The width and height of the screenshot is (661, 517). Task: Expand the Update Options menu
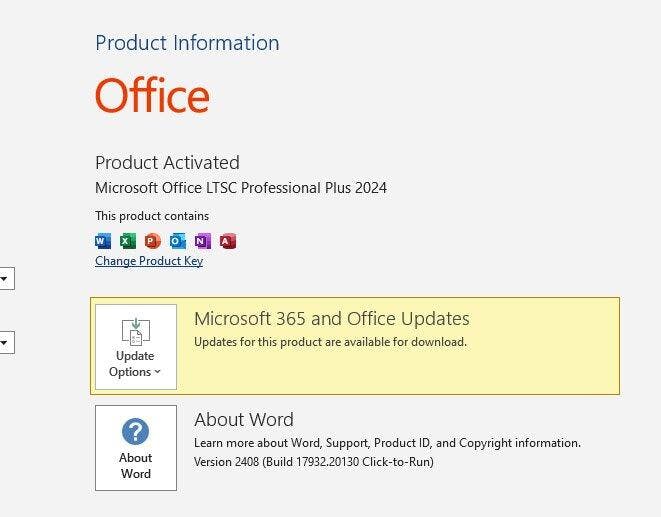point(136,347)
